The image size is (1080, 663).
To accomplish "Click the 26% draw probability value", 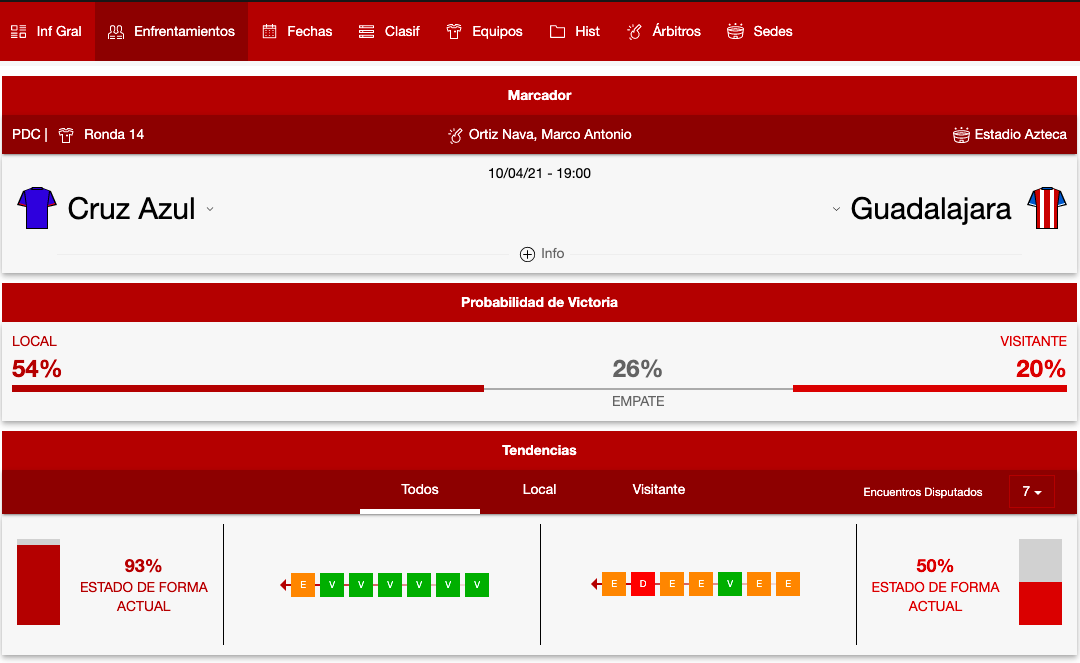I will 638,369.
